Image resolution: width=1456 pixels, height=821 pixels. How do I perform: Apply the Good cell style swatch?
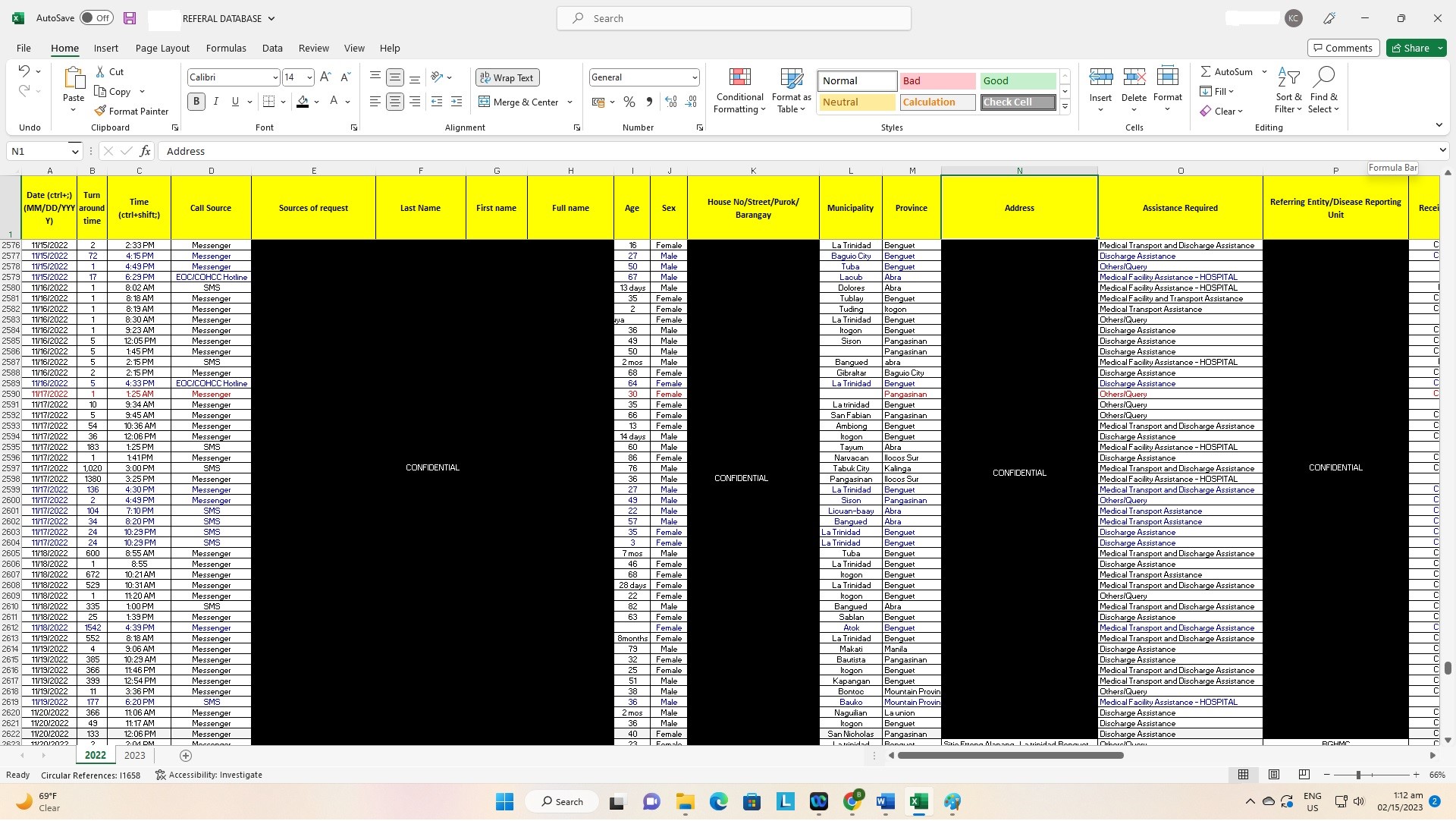(1018, 81)
